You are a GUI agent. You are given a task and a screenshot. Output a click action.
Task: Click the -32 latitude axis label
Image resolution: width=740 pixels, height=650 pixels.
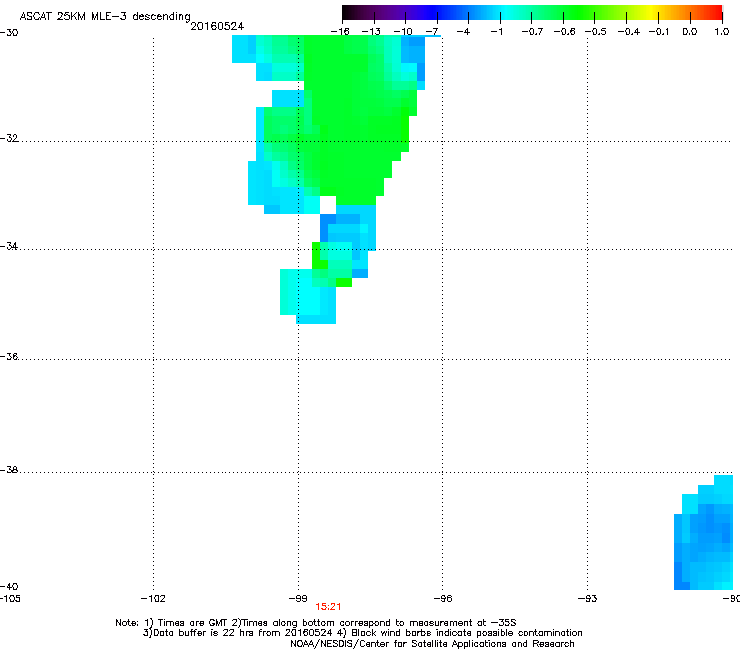(x=9, y=138)
